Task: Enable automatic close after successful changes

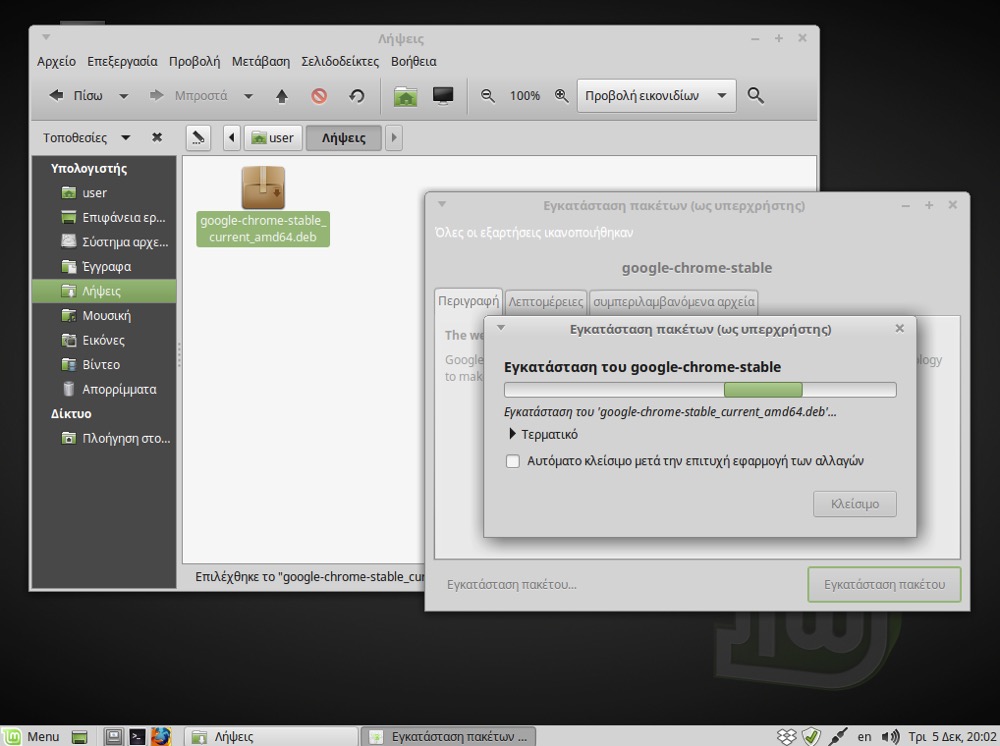Action: 513,462
